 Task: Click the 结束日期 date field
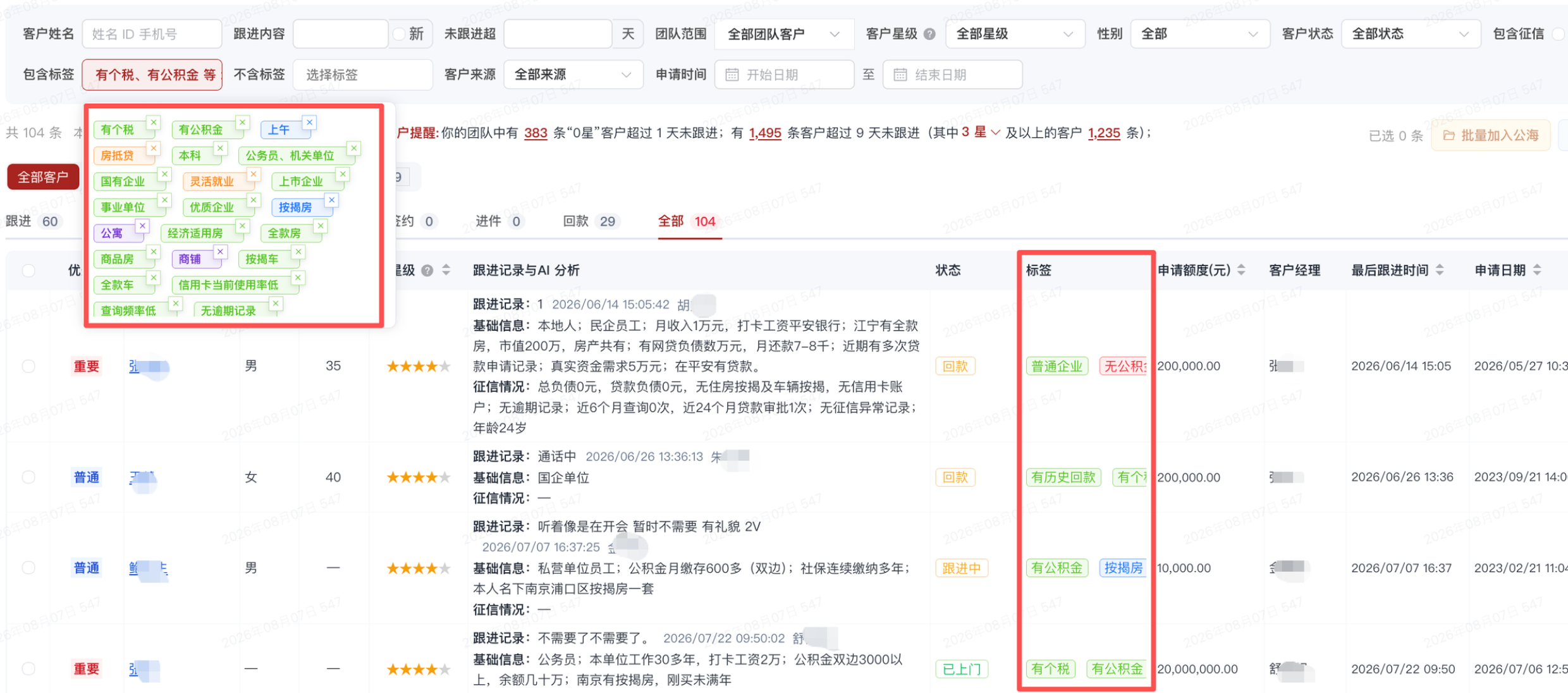point(952,75)
